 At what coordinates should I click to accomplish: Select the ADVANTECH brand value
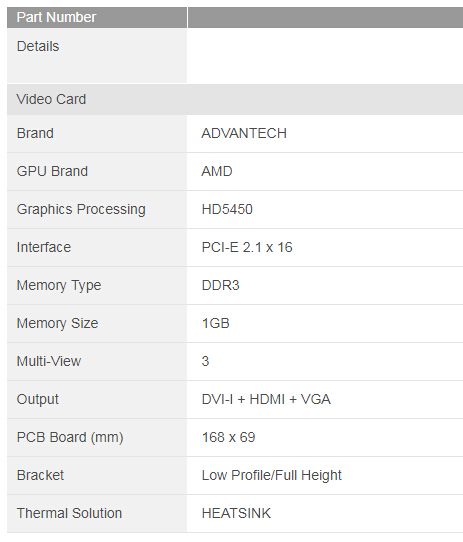[x=244, y=133]
